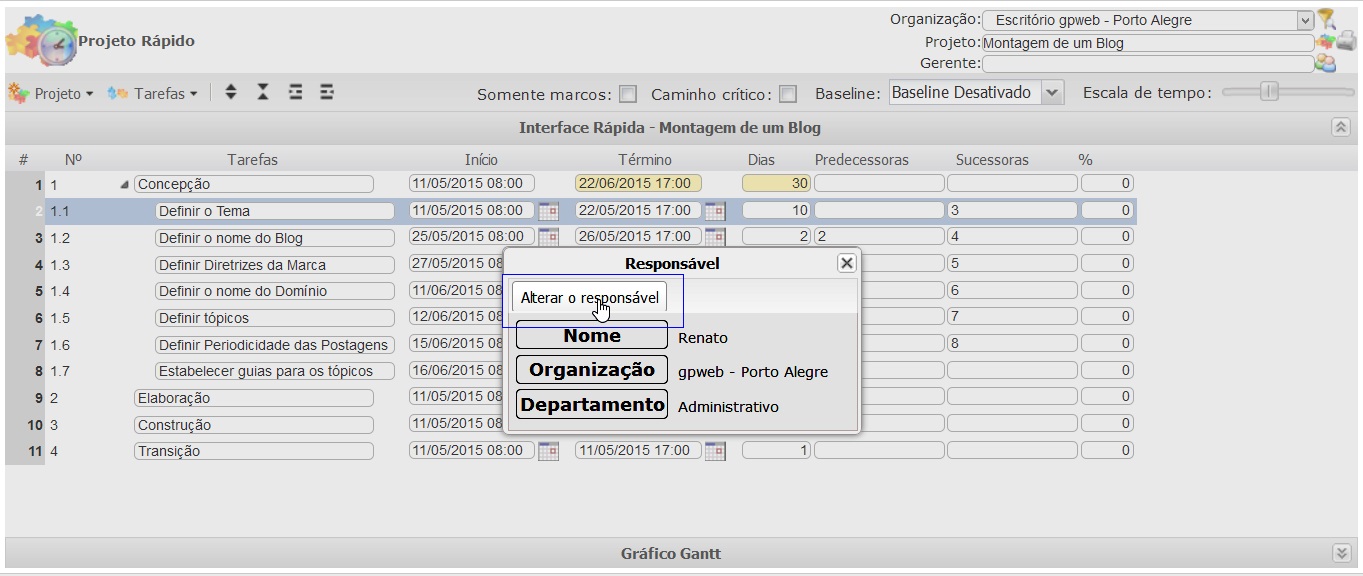This screenshot has width=1363, height=576.
Task: Collapse the Concepção task tree
Action: click(x=125, y=185)
